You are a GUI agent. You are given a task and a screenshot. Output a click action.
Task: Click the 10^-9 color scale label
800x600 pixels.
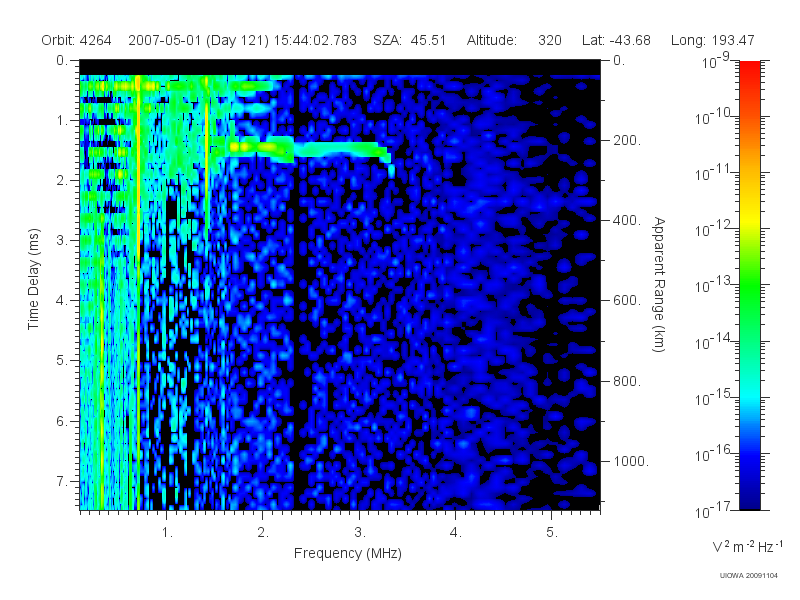point(716,61)
